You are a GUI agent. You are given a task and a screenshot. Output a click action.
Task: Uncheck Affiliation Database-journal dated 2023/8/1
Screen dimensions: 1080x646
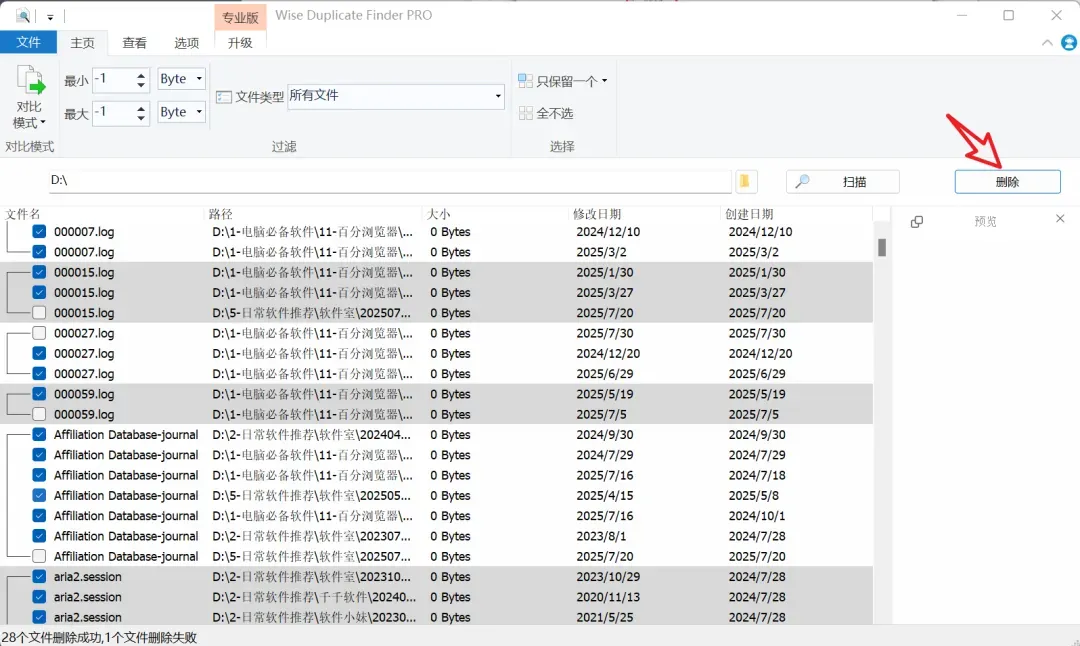click(39, 536)
